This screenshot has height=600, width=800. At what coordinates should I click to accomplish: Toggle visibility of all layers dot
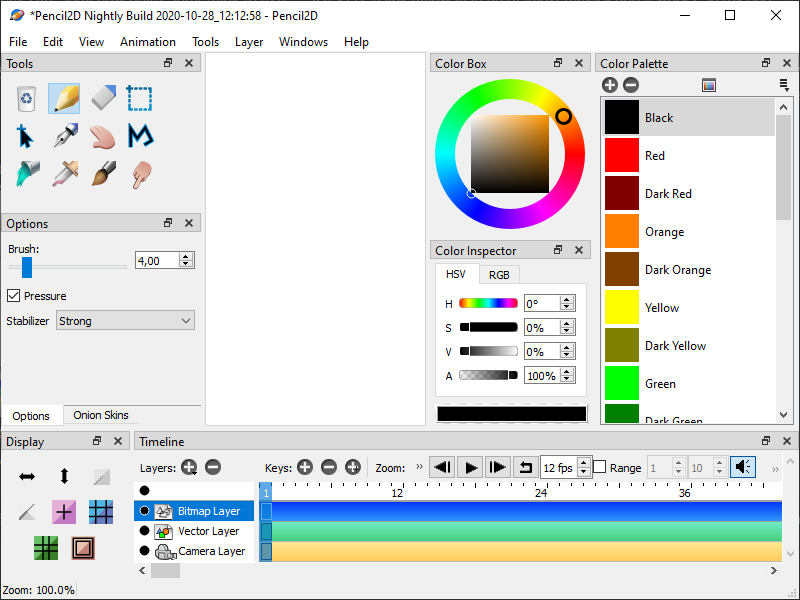[144, 490]
